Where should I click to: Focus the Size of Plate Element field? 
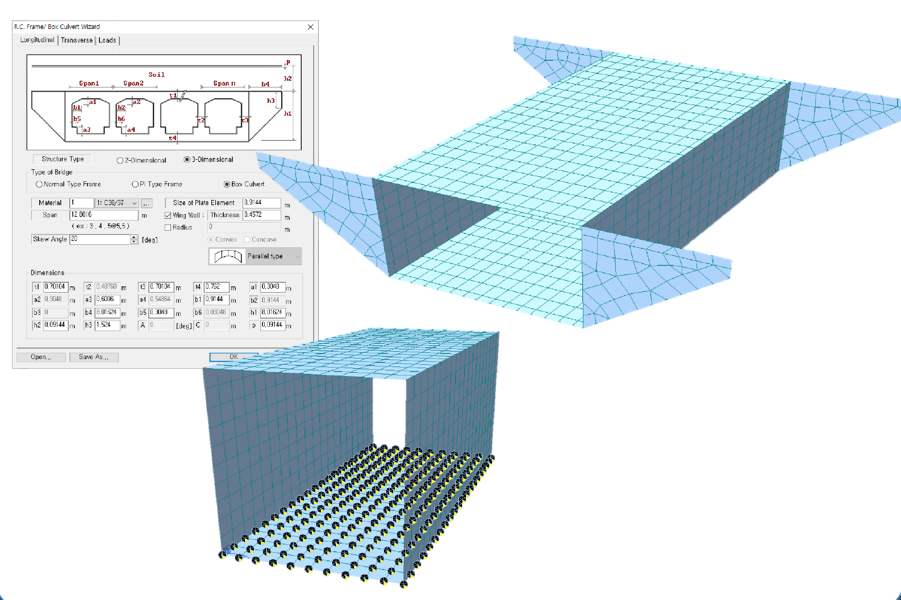[x=261, y=203]
